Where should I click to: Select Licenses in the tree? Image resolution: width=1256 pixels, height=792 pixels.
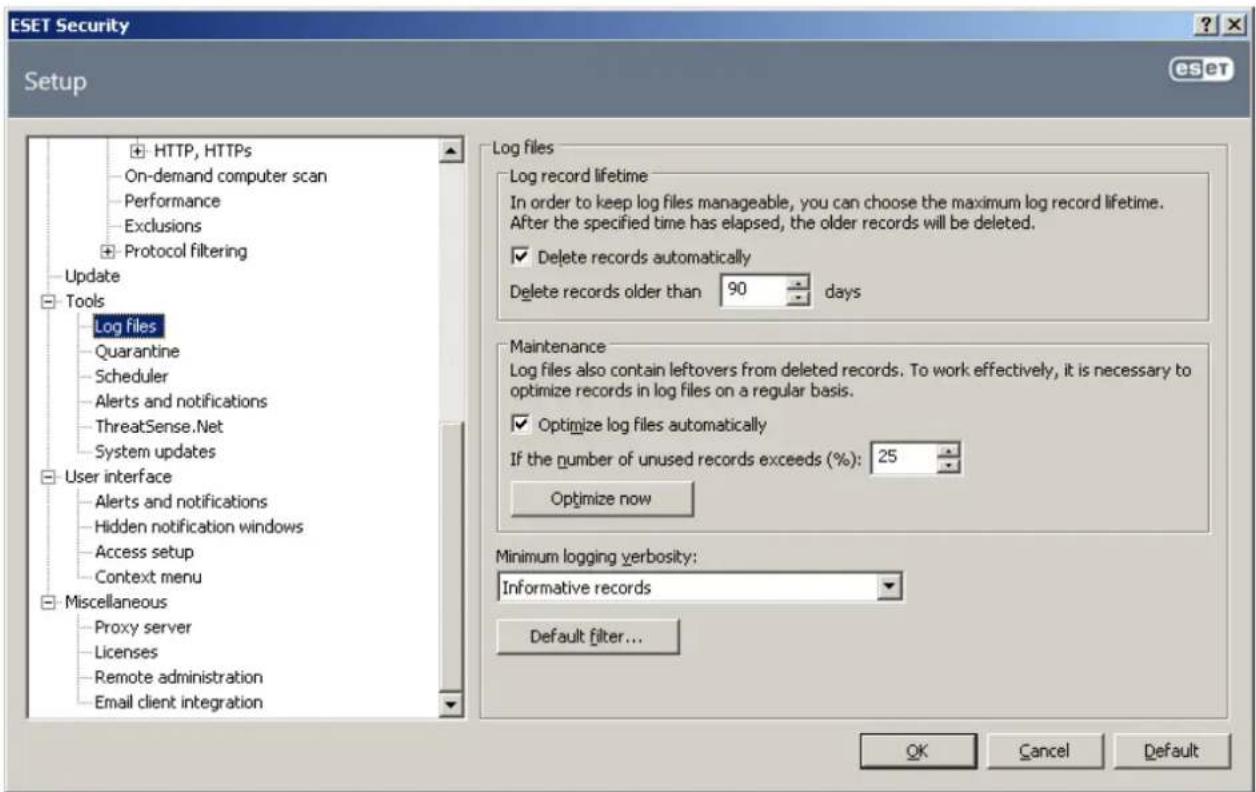coord(125,652)
